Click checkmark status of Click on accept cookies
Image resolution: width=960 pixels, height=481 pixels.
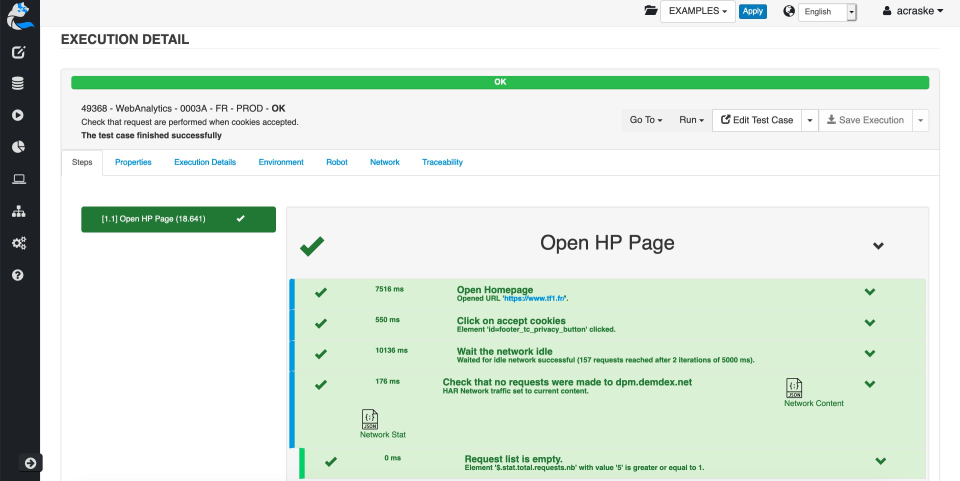click(x=321, y=324)
